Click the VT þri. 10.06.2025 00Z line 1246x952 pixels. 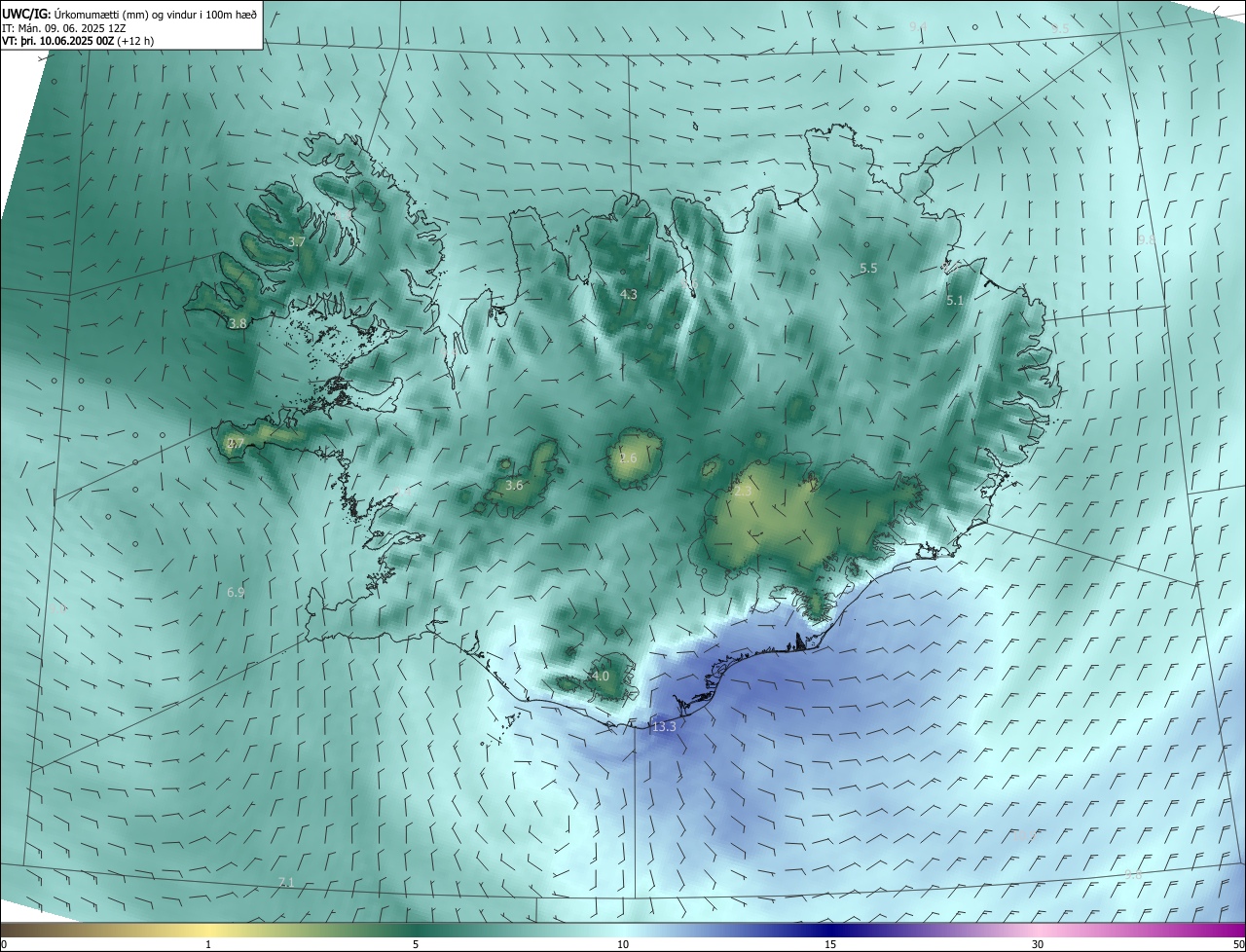(x=78, y=41)
